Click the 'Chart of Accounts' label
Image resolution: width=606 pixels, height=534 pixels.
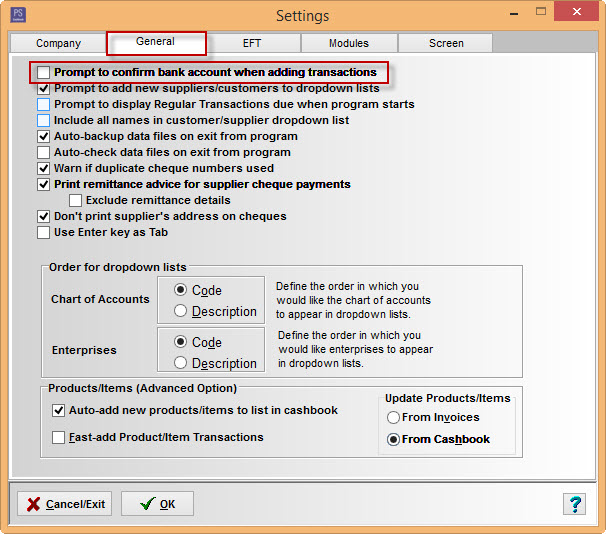[100, 299]
